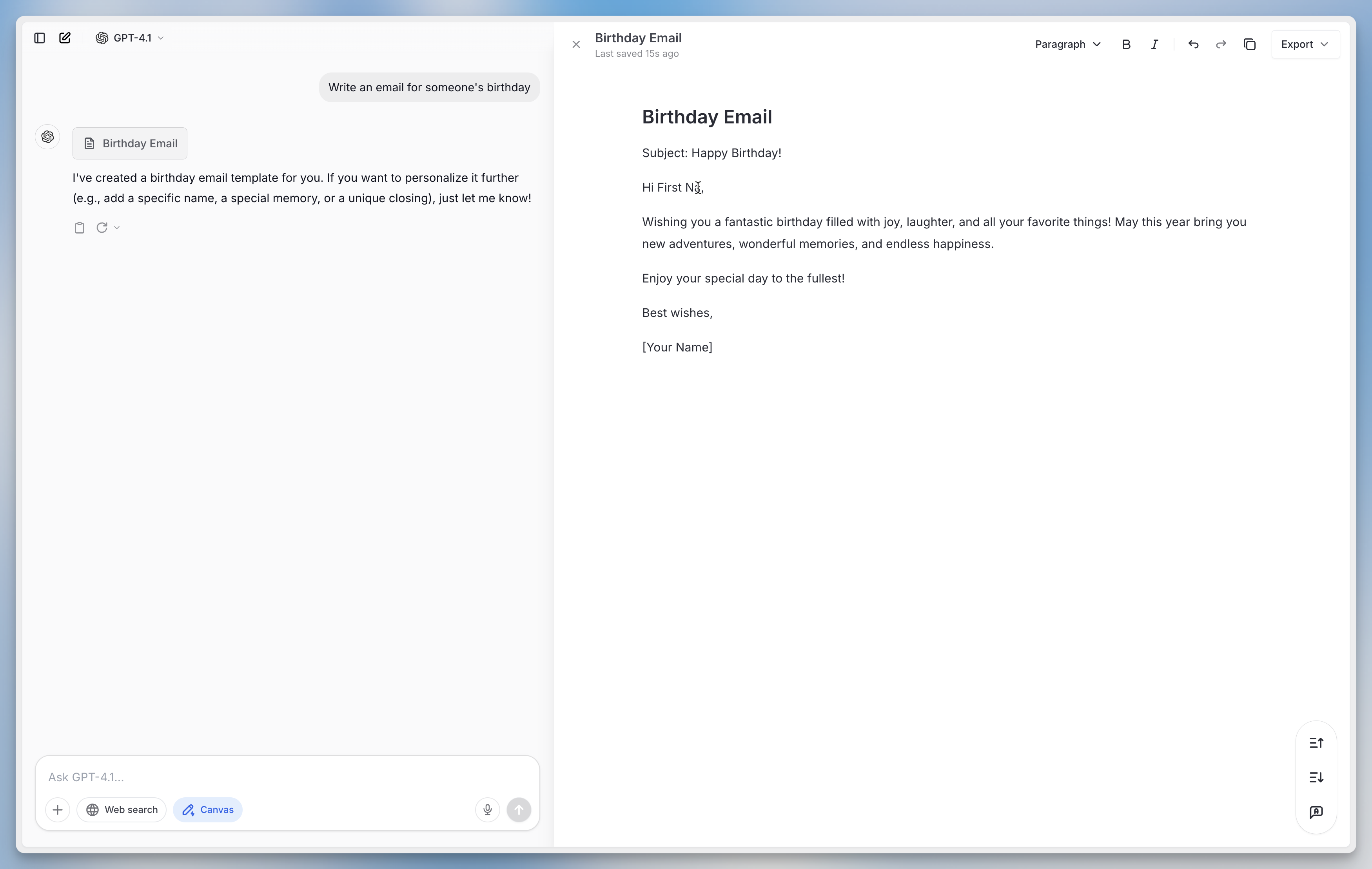Click the Birthday Email title in canvas header
Viewport: 1372px width, 869px height.
tap(638, 38)
